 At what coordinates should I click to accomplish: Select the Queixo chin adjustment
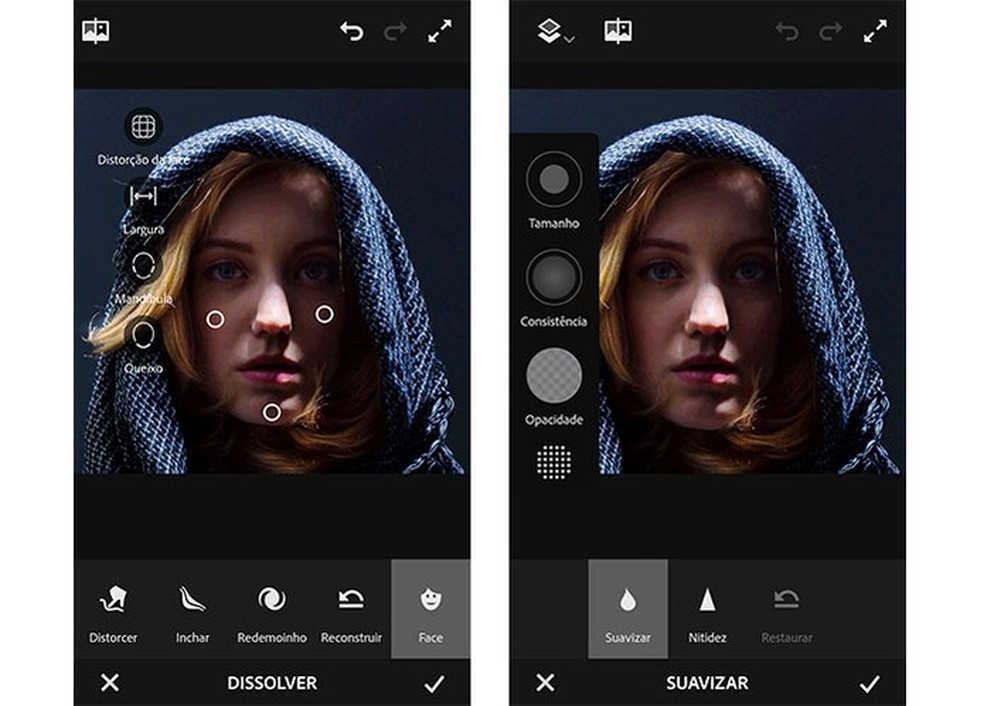pyautogui.click(x=144, y=335)
